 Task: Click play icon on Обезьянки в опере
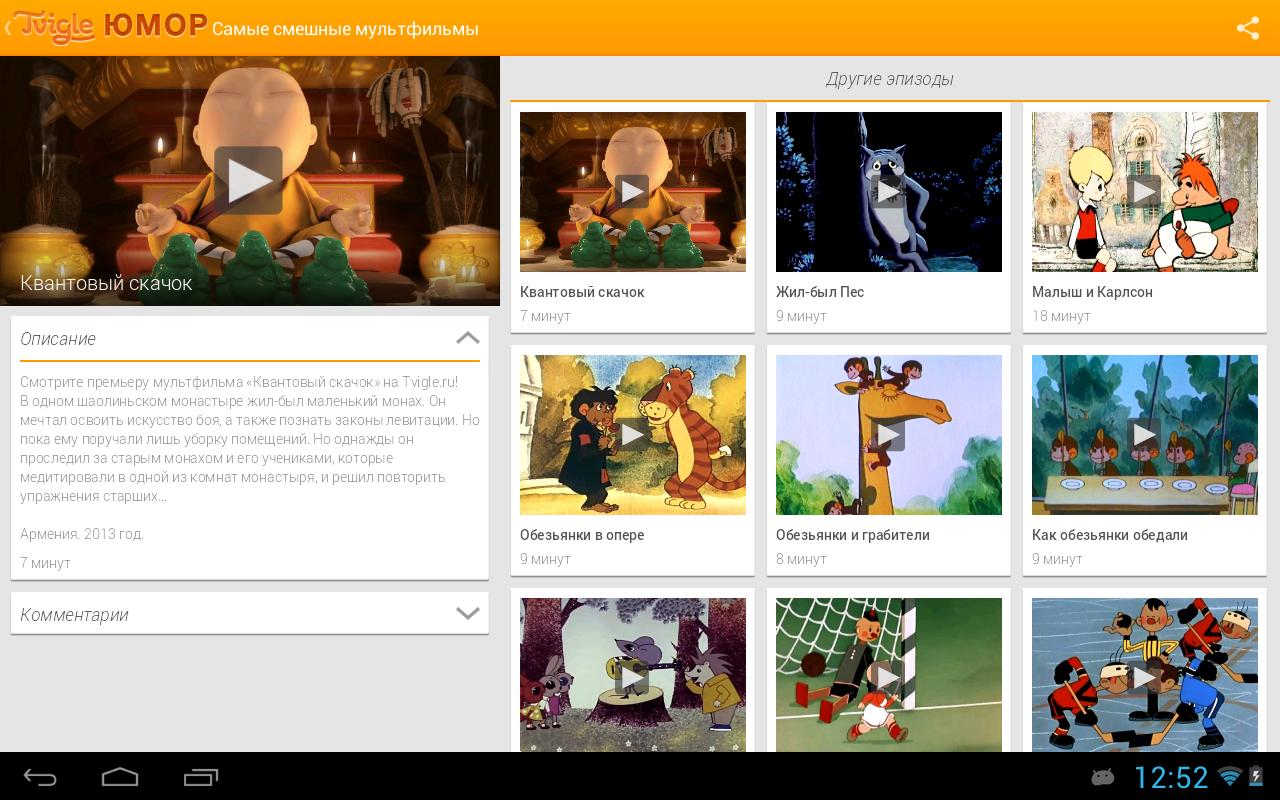[632, 434]
